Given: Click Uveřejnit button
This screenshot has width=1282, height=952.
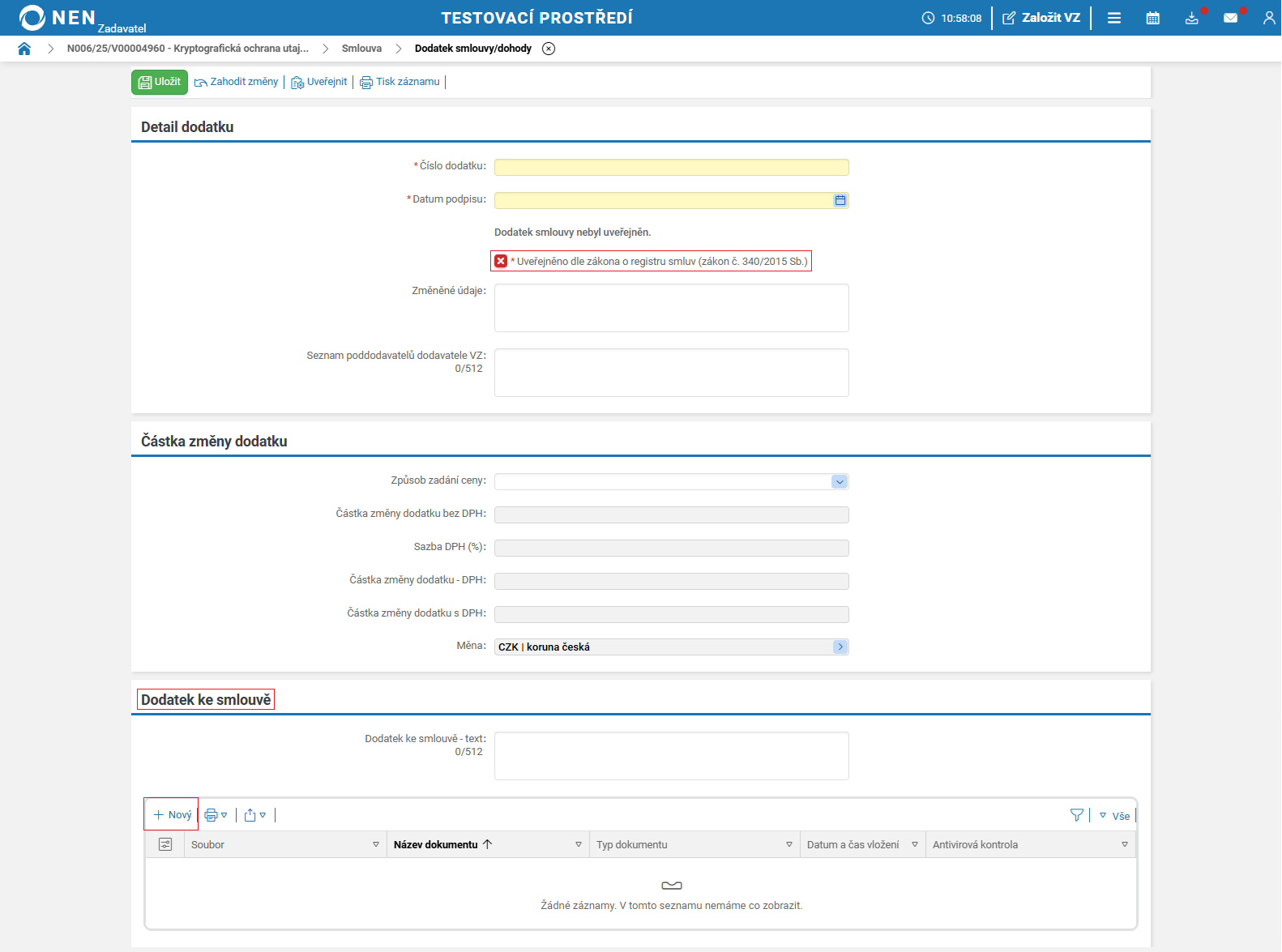Looking at the screenshot, I should 319,82.
